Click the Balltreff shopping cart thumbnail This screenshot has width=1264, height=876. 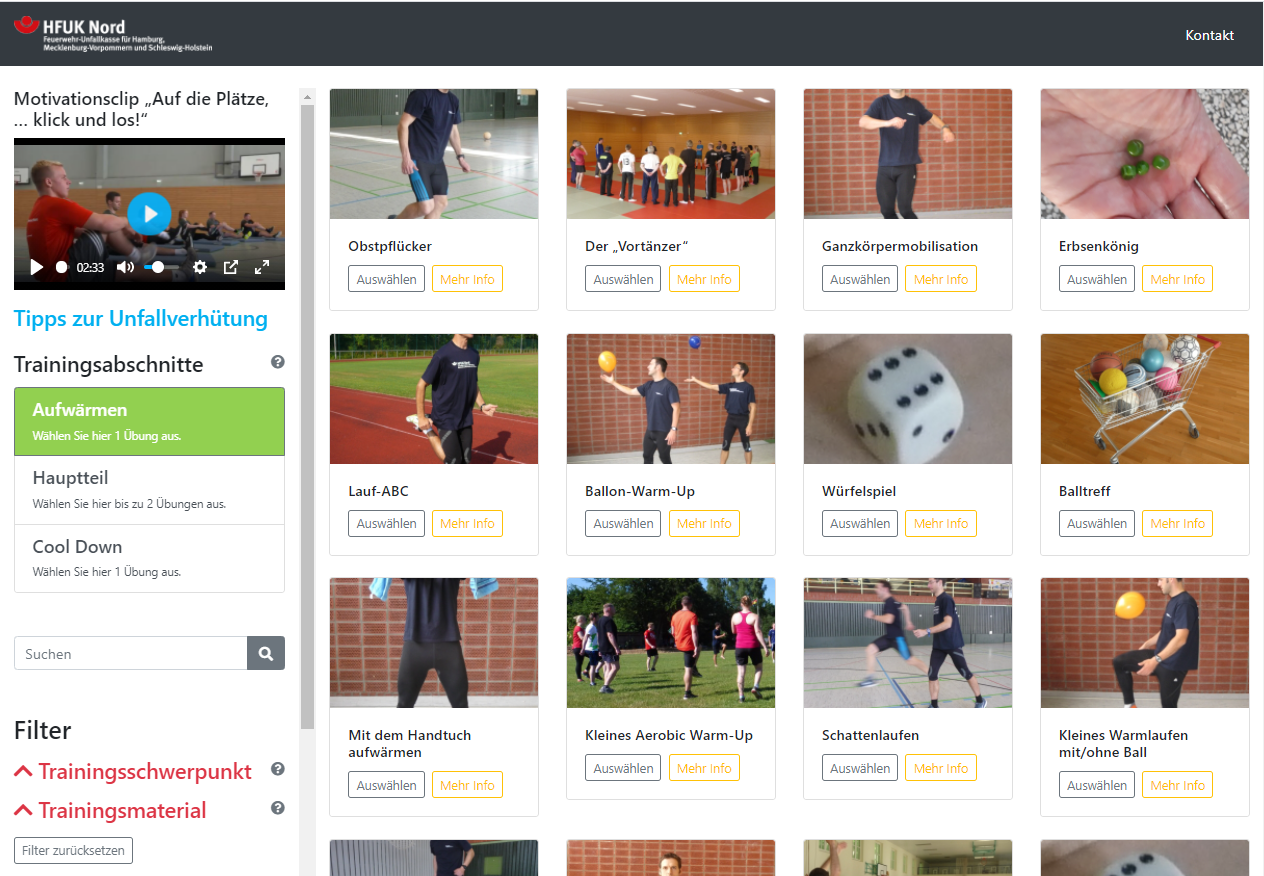(x=1145, y=399)
